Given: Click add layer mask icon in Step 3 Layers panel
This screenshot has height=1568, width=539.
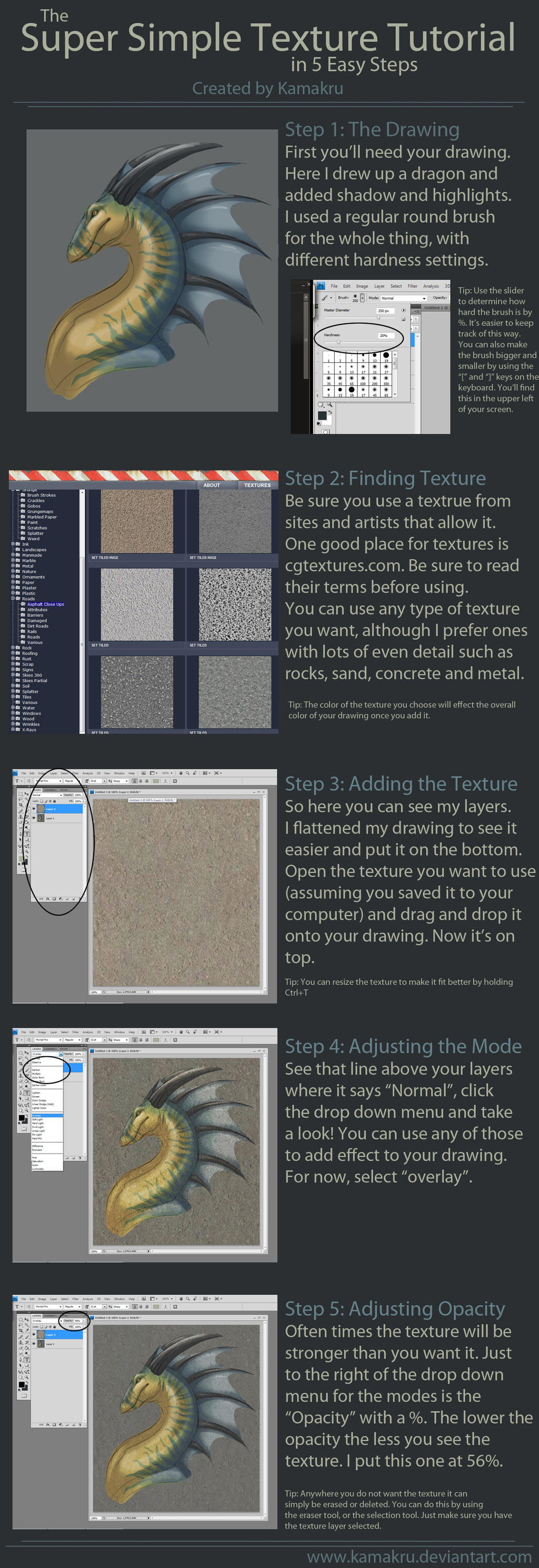Looking at the screenshot, I should coord(54,899).
